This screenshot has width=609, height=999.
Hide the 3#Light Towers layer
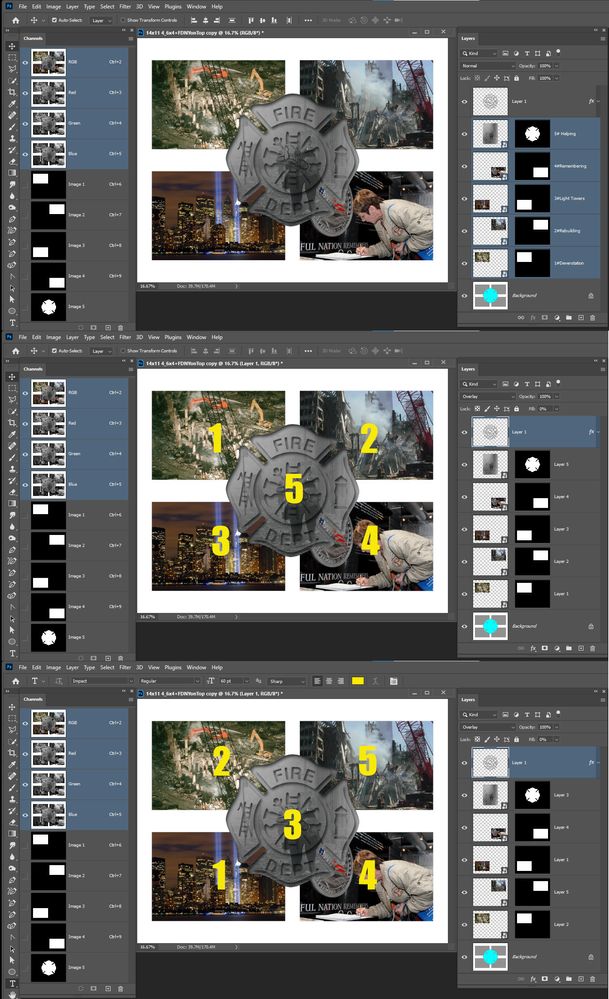[464, 199]
